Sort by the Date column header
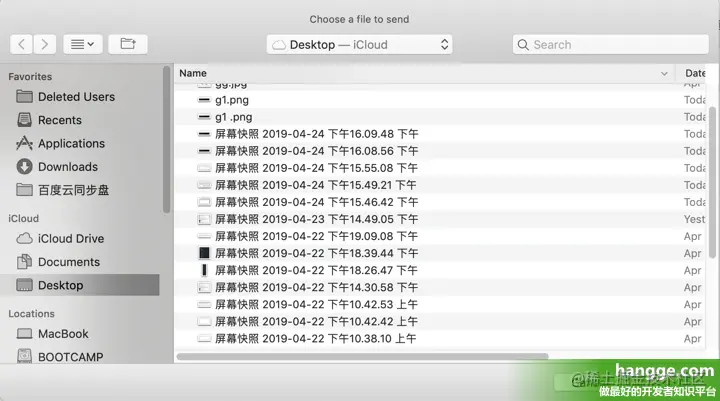The image size is (720, 401). [x=694, y=73]
